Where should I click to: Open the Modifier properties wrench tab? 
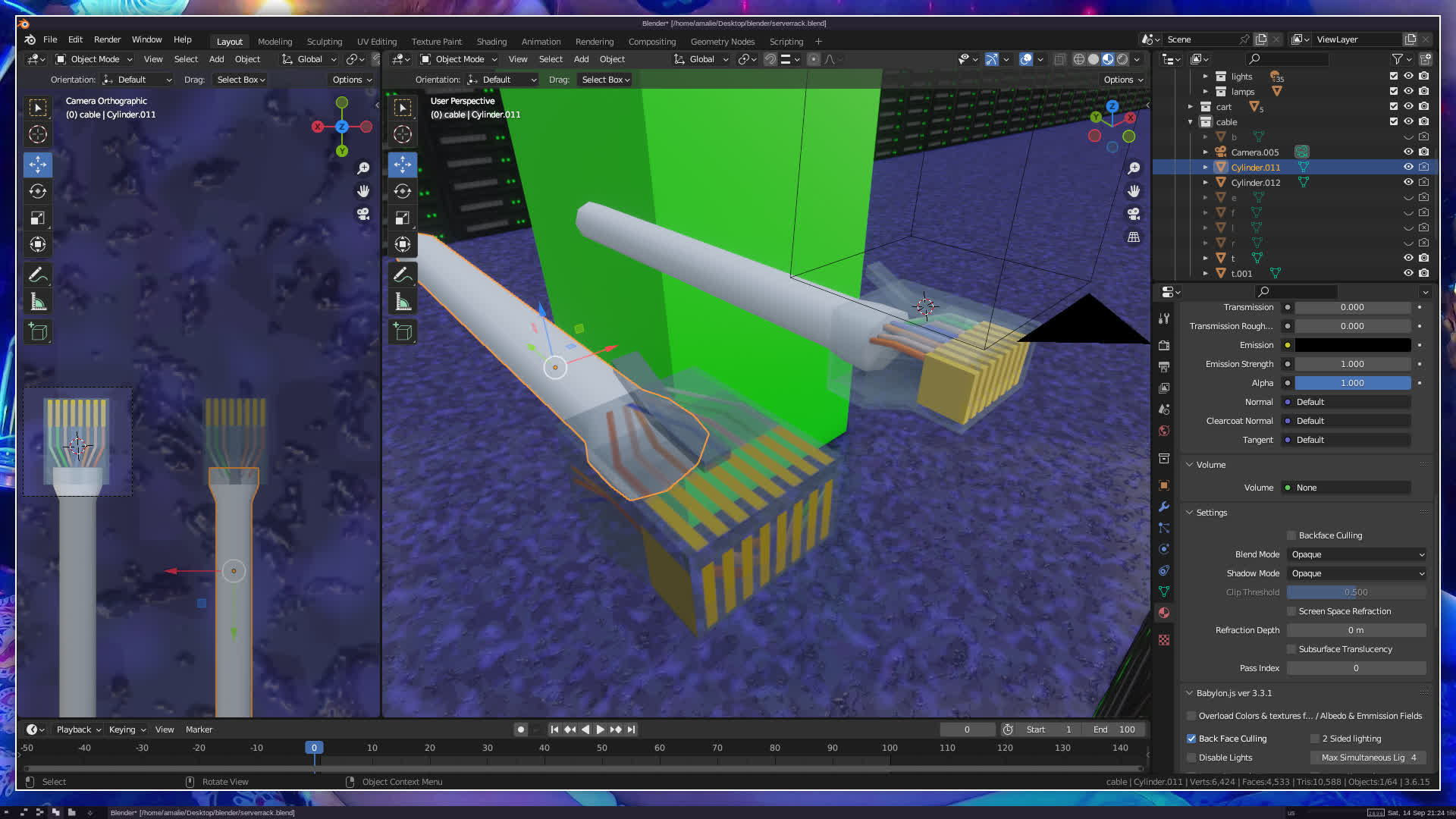[1164, 507]
